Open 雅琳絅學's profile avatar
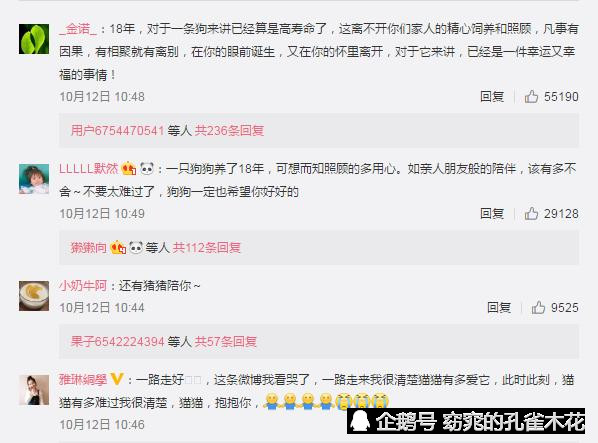This screenshot has height=443, width=598. pyautogui.click(x=34, y=390)
